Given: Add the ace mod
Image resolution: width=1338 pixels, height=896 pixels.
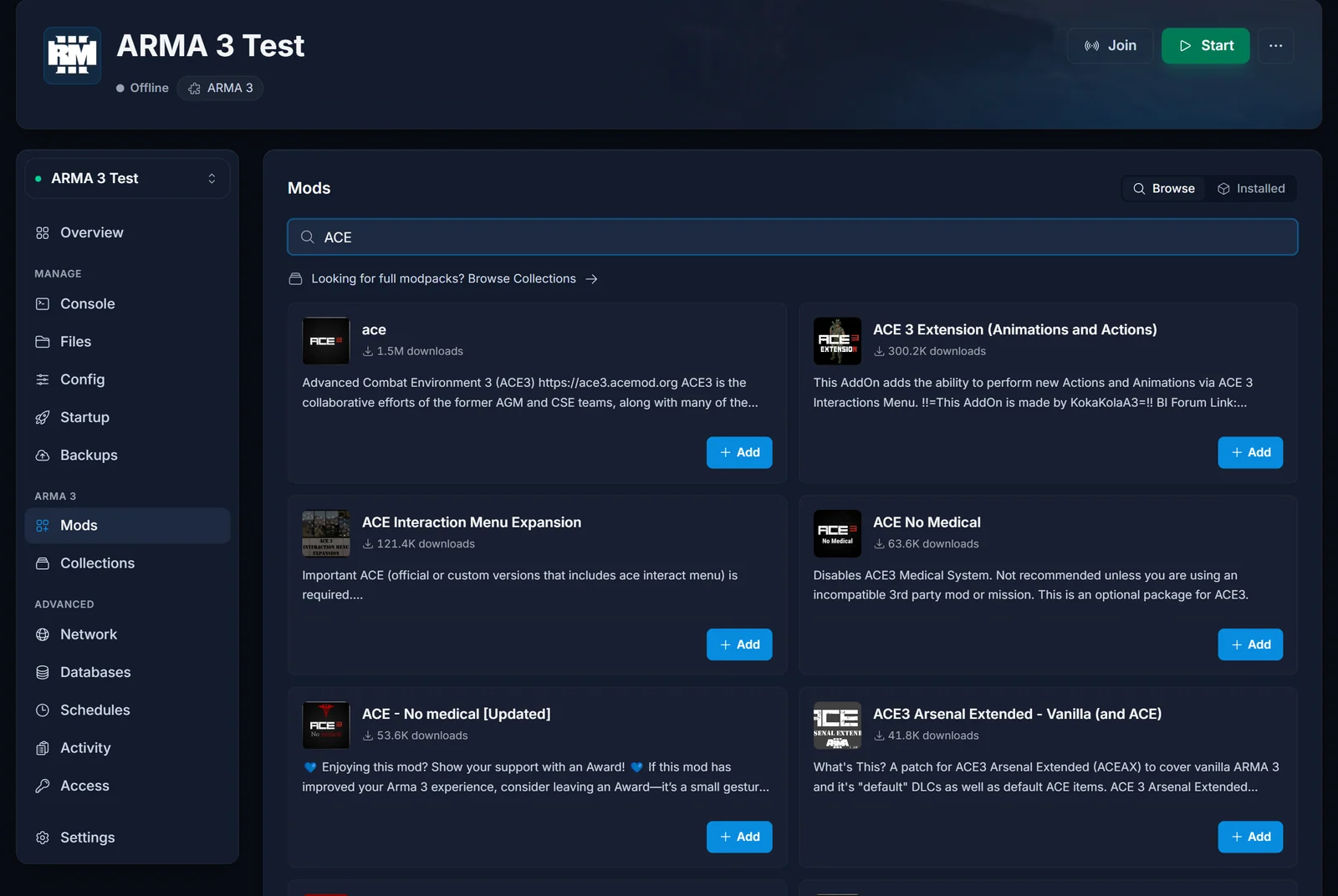Looking at the screenshot, I should (x=739, y=453).
